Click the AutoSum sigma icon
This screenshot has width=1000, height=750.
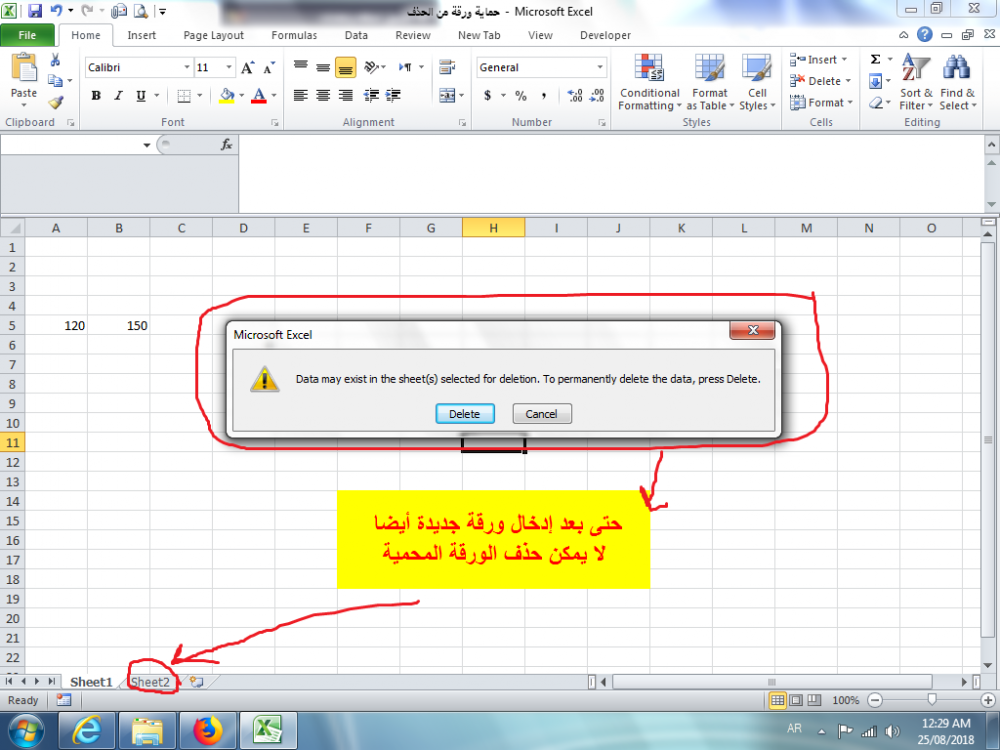pos(876,59)
